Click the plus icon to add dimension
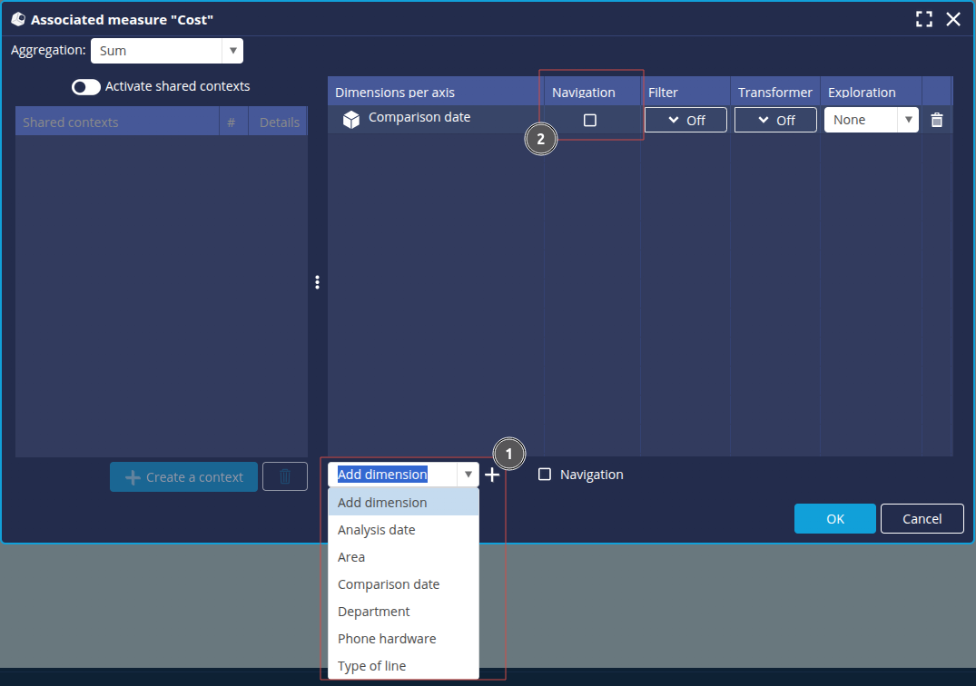This screenshot has height=686, width=976. click(x=492, y=476)
